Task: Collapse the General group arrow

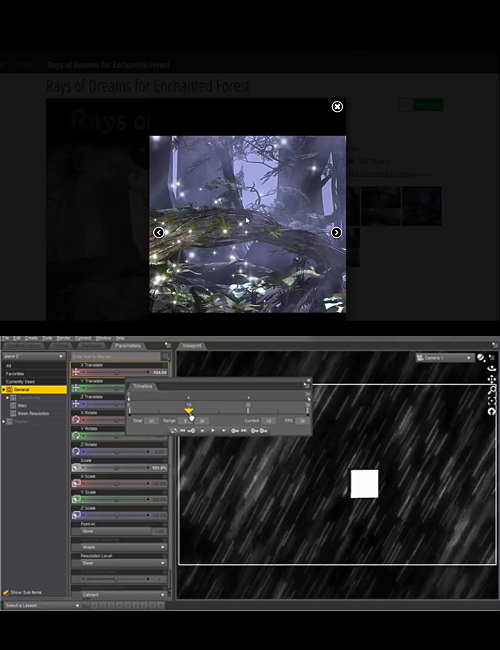Action: (4, 390)
